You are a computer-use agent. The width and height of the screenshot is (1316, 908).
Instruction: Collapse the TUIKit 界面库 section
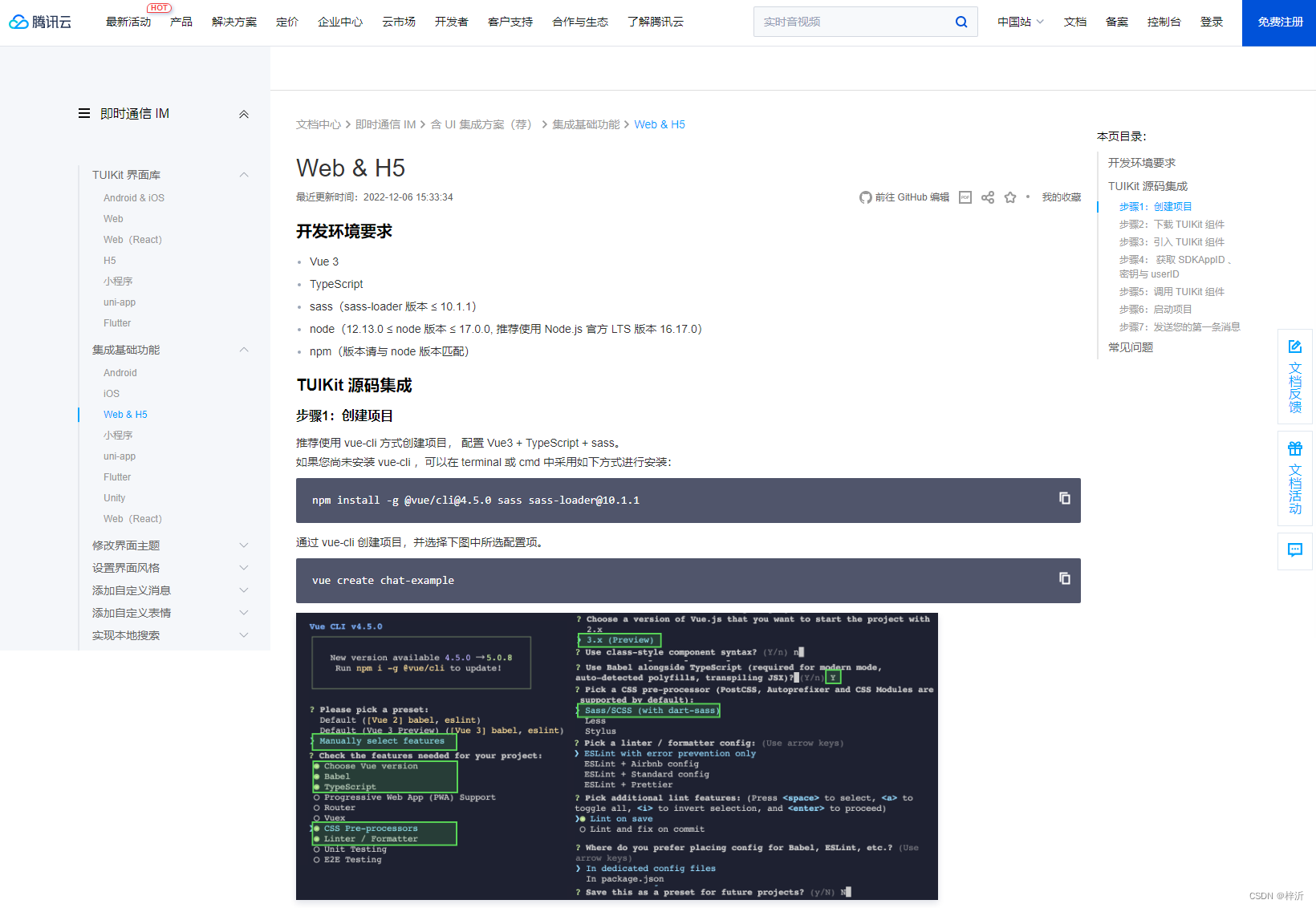click(244, 175)
